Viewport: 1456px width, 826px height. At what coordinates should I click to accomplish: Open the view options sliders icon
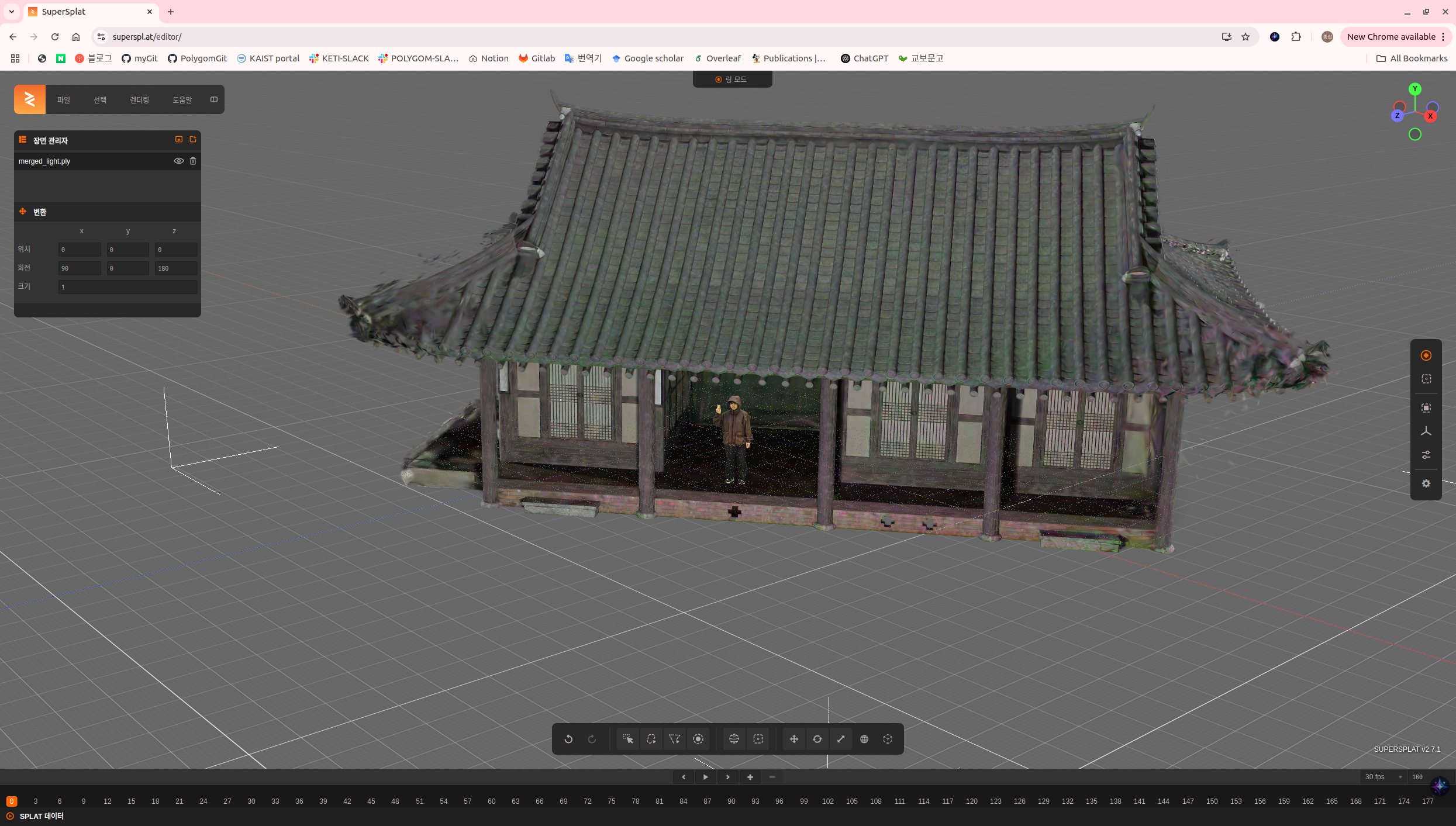click(1426, 455)
